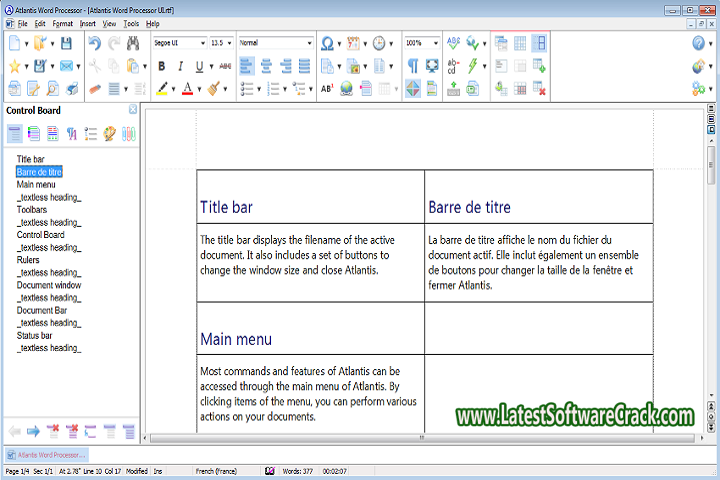The image size is (720, 480).
Task: Click the red font color A swatch
Action: click(187, 88)
